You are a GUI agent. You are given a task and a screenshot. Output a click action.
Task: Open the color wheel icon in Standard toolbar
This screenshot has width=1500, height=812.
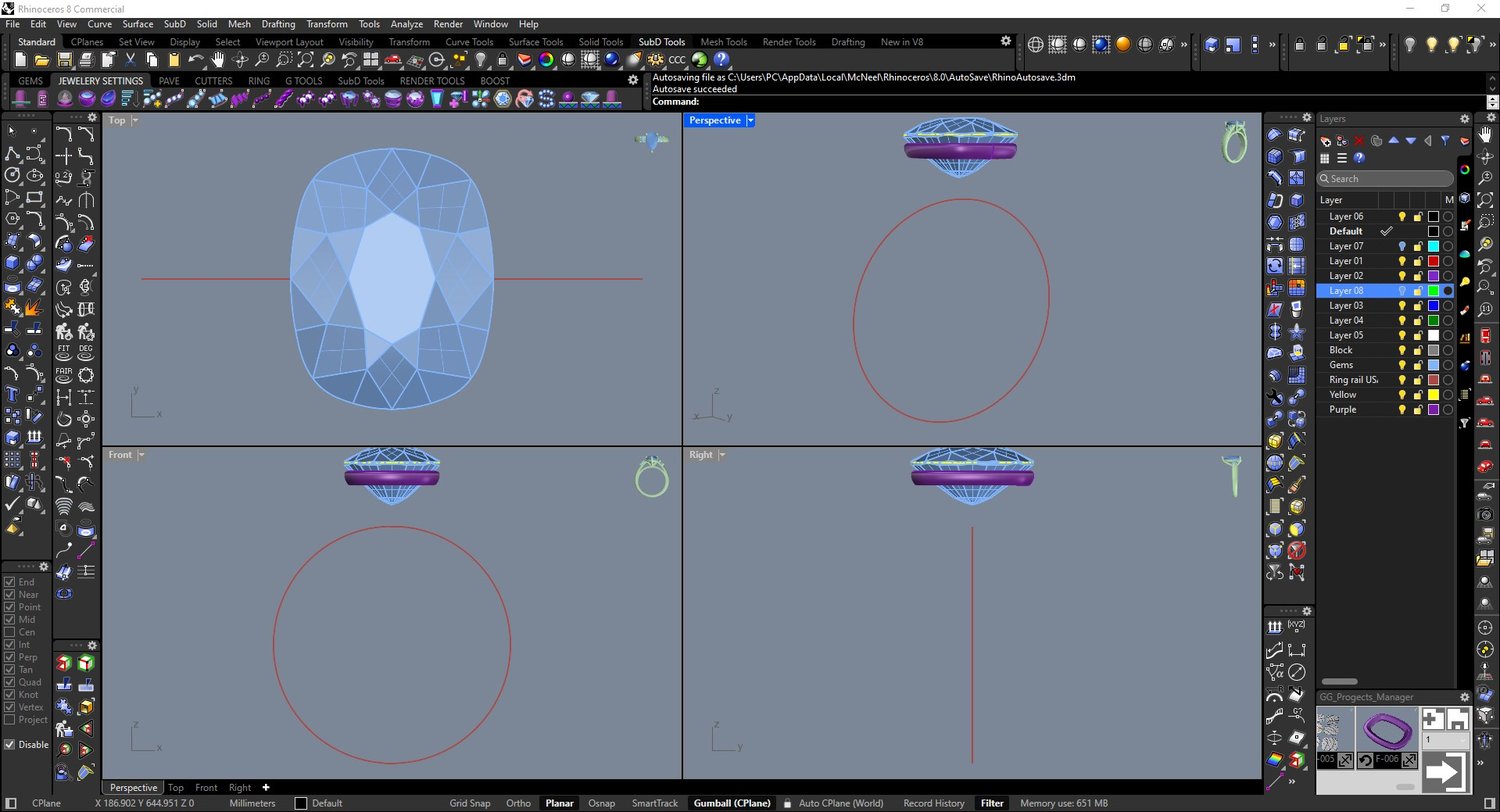tap(546, 60)
